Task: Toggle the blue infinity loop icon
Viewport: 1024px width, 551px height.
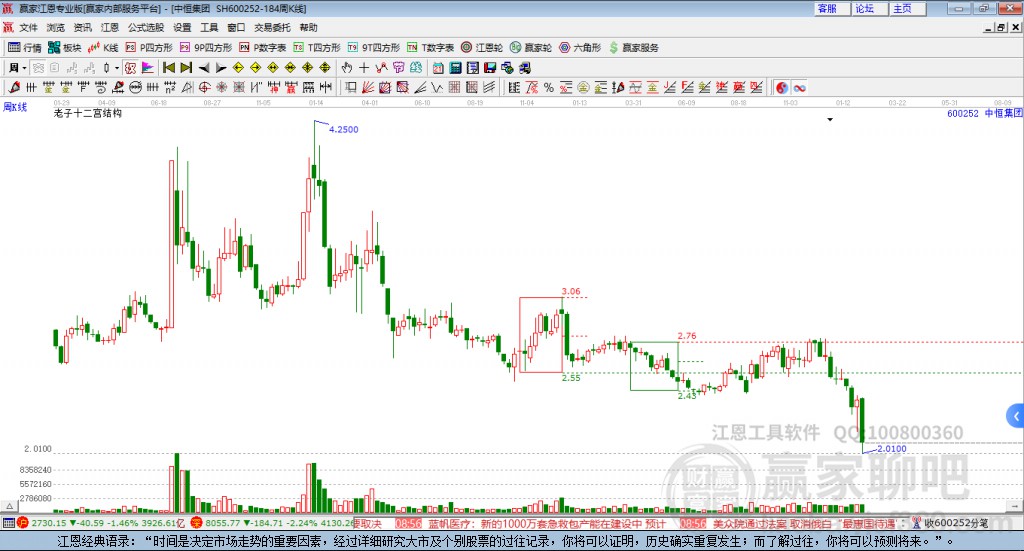Action: 799,87
